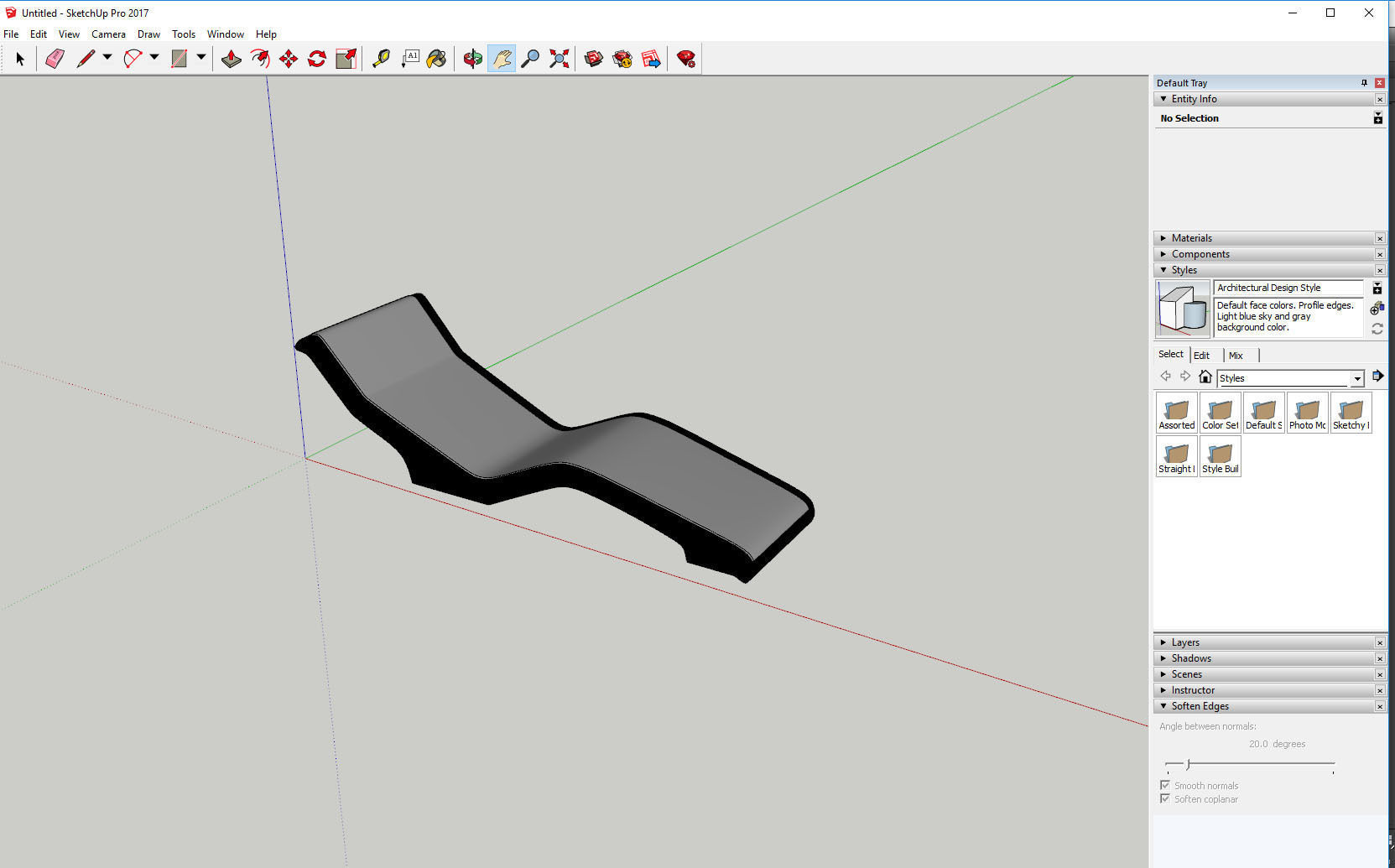
Task: Open the Photo Modeling styles folder
Action: click(1308, 413)
